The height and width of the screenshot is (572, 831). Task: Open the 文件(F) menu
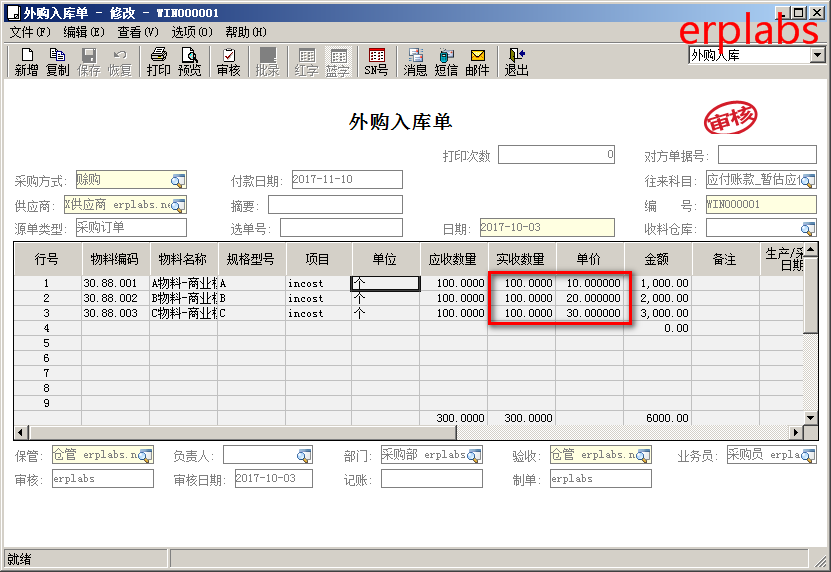coord(30,32)
